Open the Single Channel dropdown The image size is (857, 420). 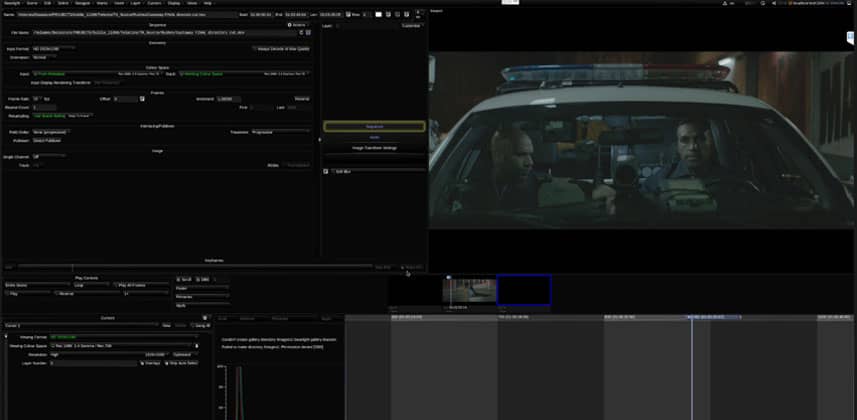pos(49,156)
